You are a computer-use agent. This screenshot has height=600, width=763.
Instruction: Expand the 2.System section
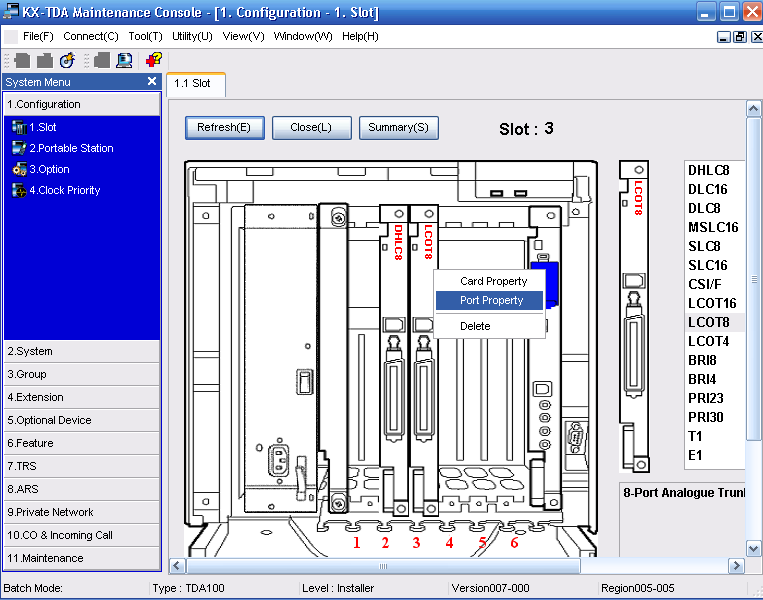tap(82, 351)
